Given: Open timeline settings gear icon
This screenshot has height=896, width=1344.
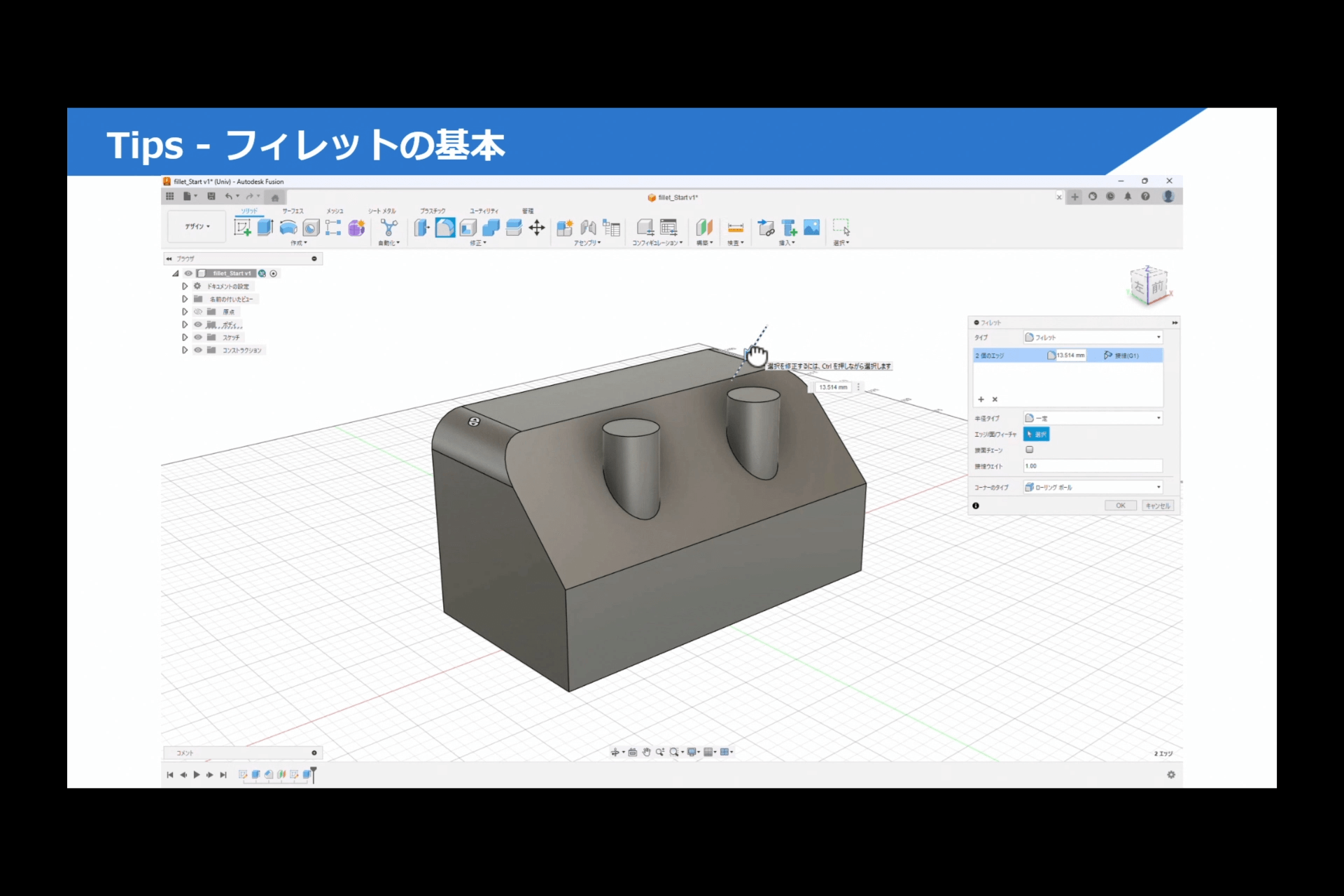Looking at the screenshot, I should tap(1171, 775).
